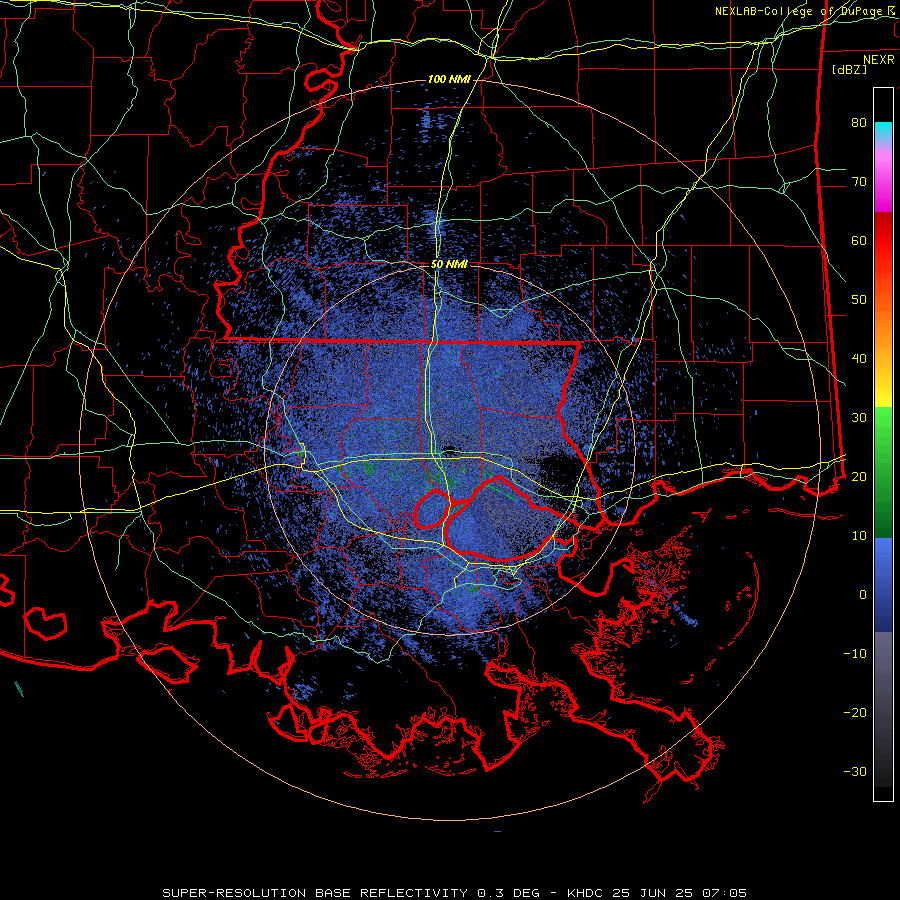Viewport: 900px width, 900px height.
Task: Click the [dBZ] unit label above the color scale
Action: click(x=850, y=69)
